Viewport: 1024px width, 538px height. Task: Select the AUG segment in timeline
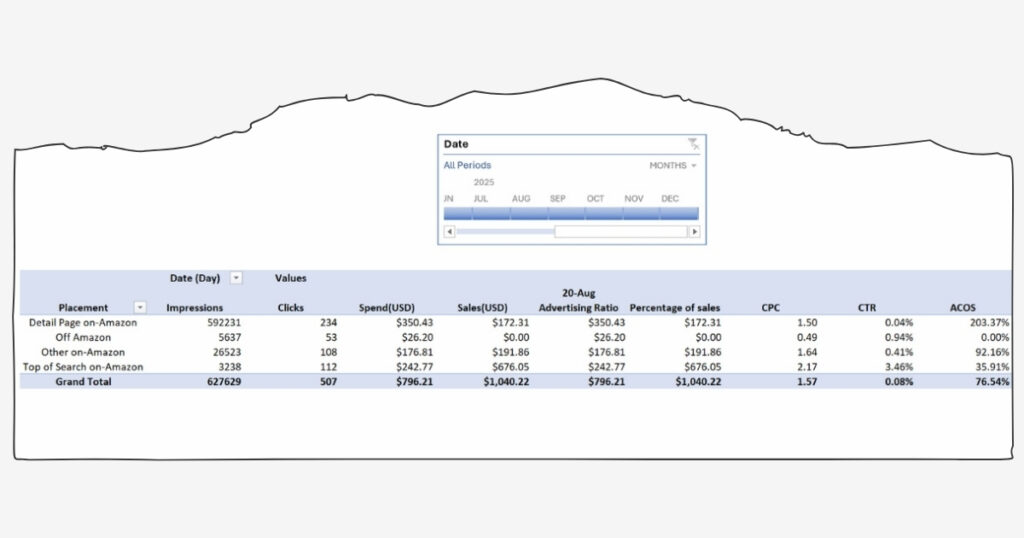[x=521, y=213]
